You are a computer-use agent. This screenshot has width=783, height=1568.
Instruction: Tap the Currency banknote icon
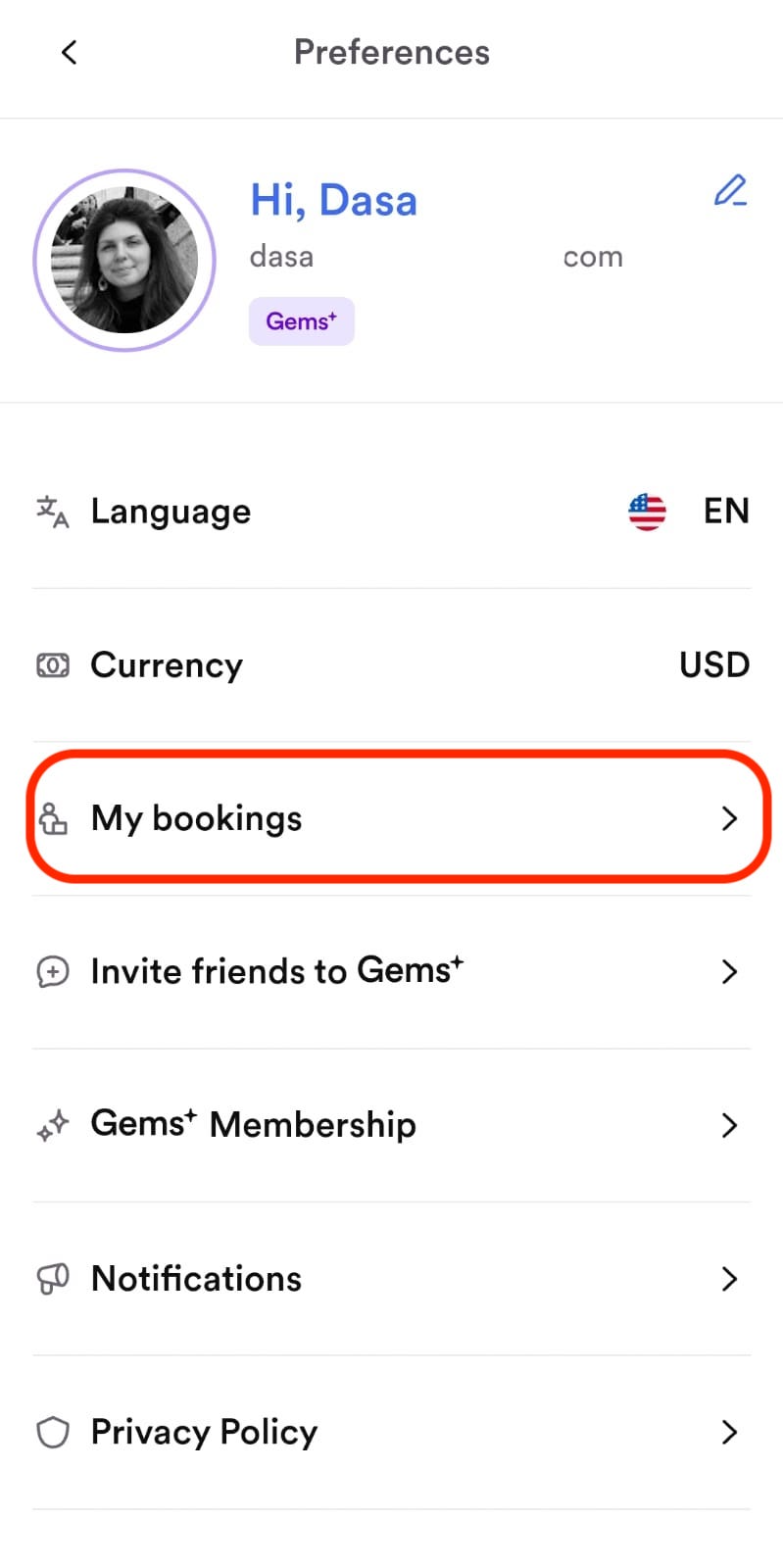tap(52, 665)
